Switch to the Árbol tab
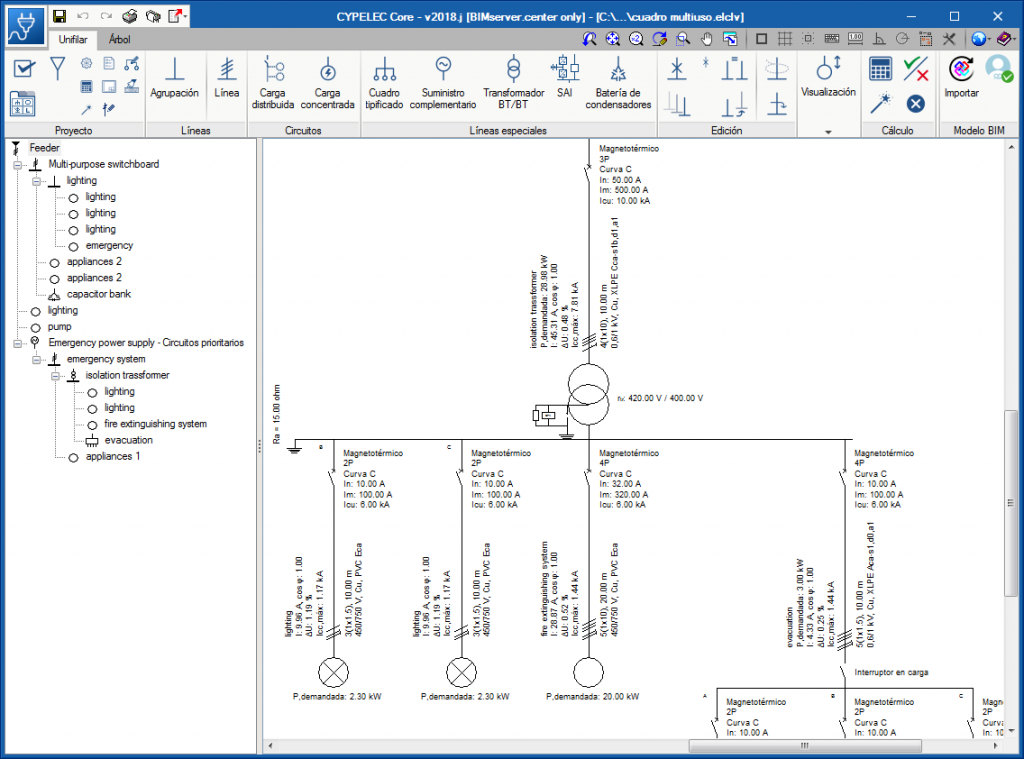 click(x=119, y=40)
